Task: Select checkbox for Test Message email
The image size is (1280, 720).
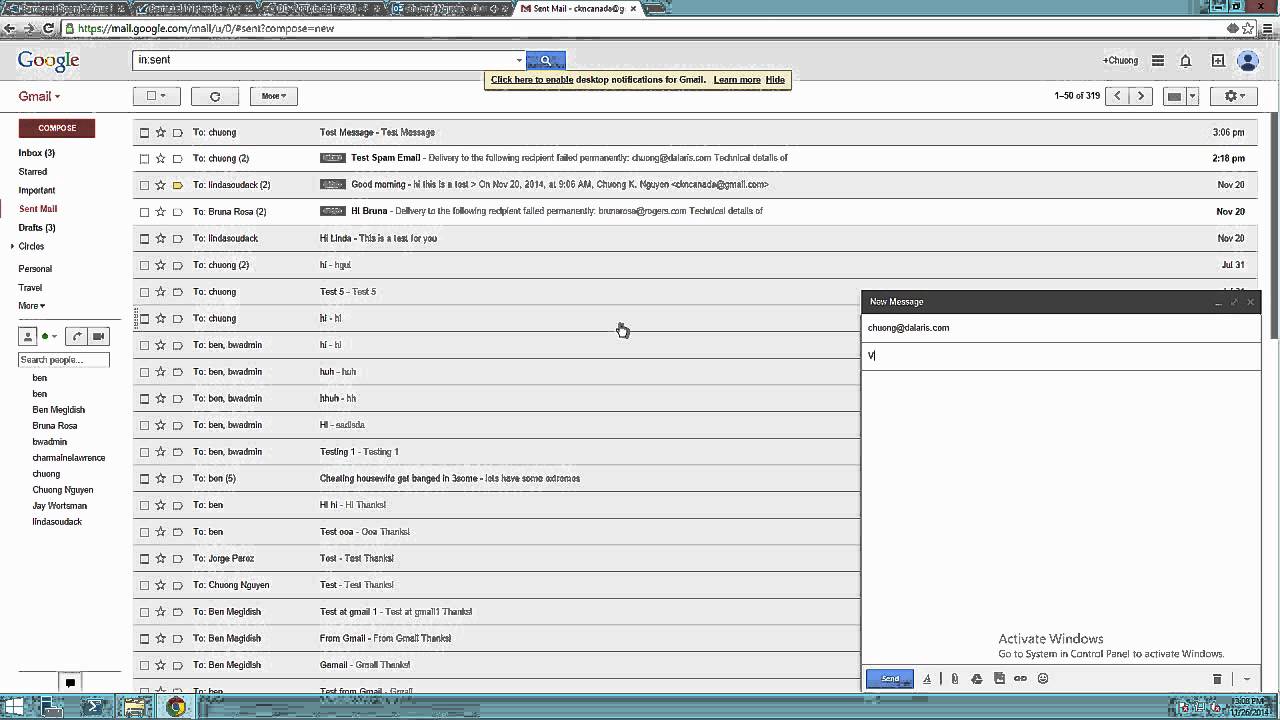Action: tap(144, 132)
